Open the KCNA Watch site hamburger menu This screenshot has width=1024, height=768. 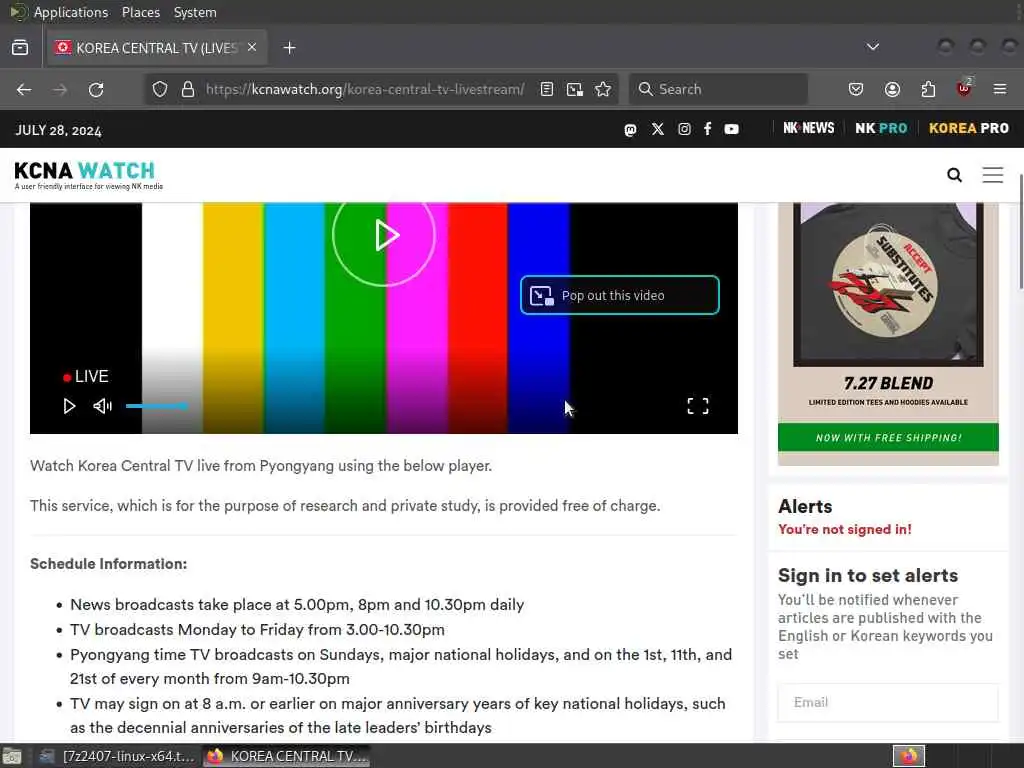pos(993,175)
